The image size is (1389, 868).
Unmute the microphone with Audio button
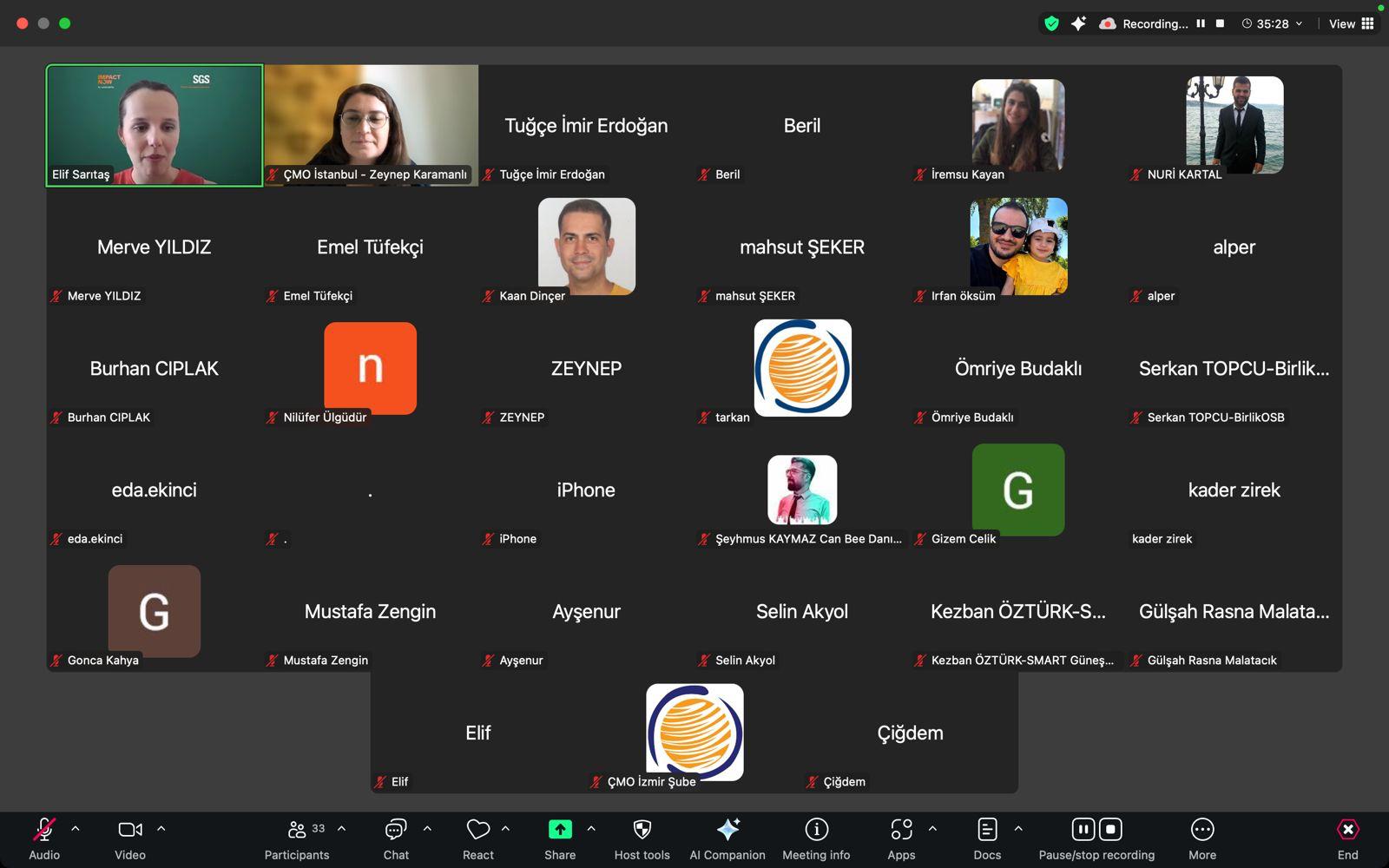(x=43, y=831)
